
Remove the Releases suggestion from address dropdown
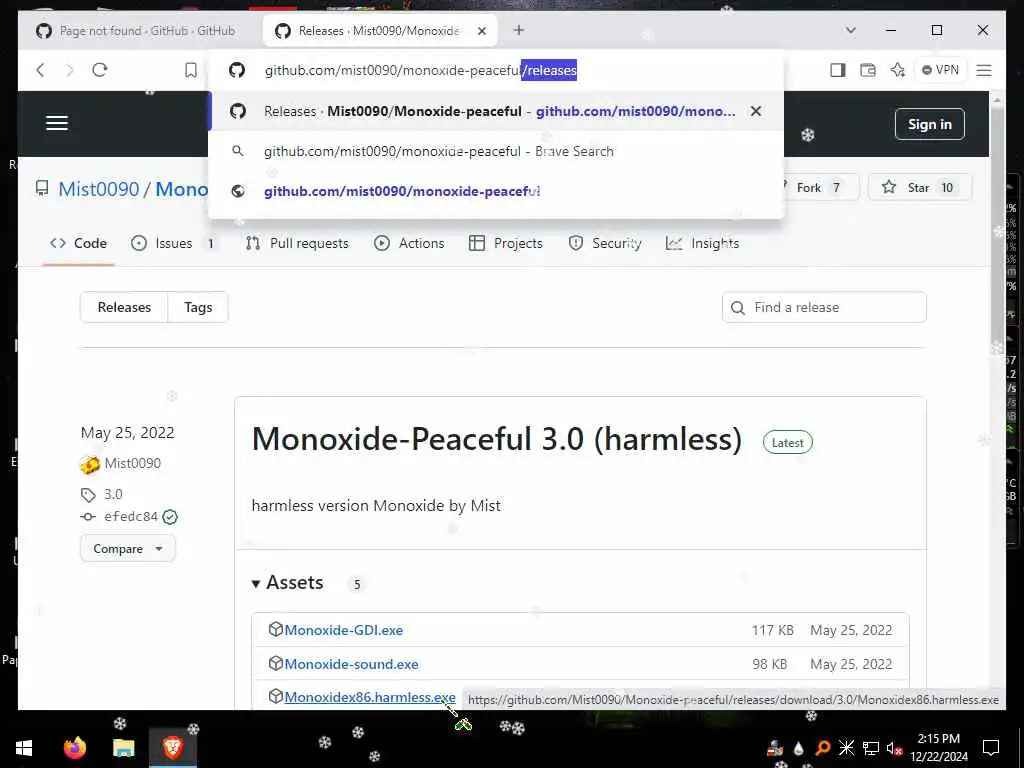(x=756, y=111)
